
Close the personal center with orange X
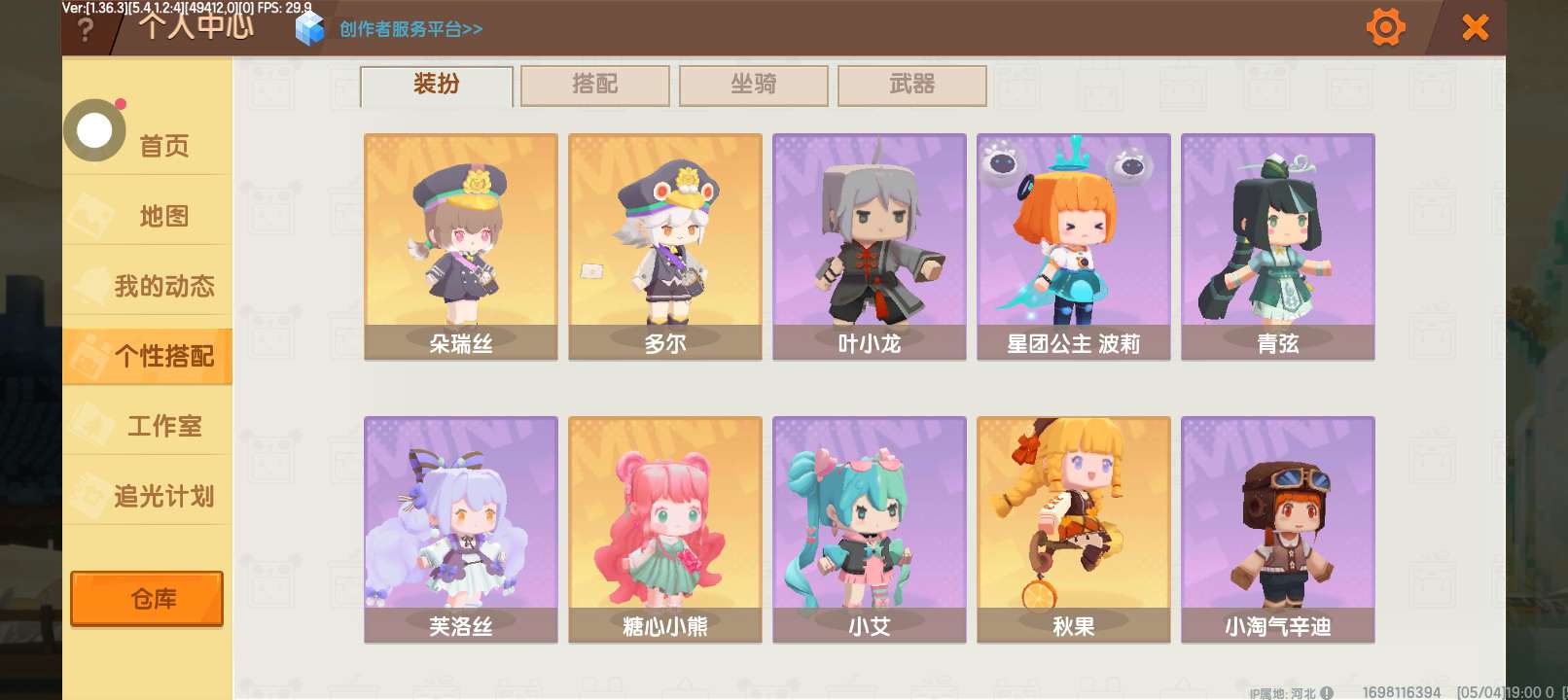[1476, 27]
